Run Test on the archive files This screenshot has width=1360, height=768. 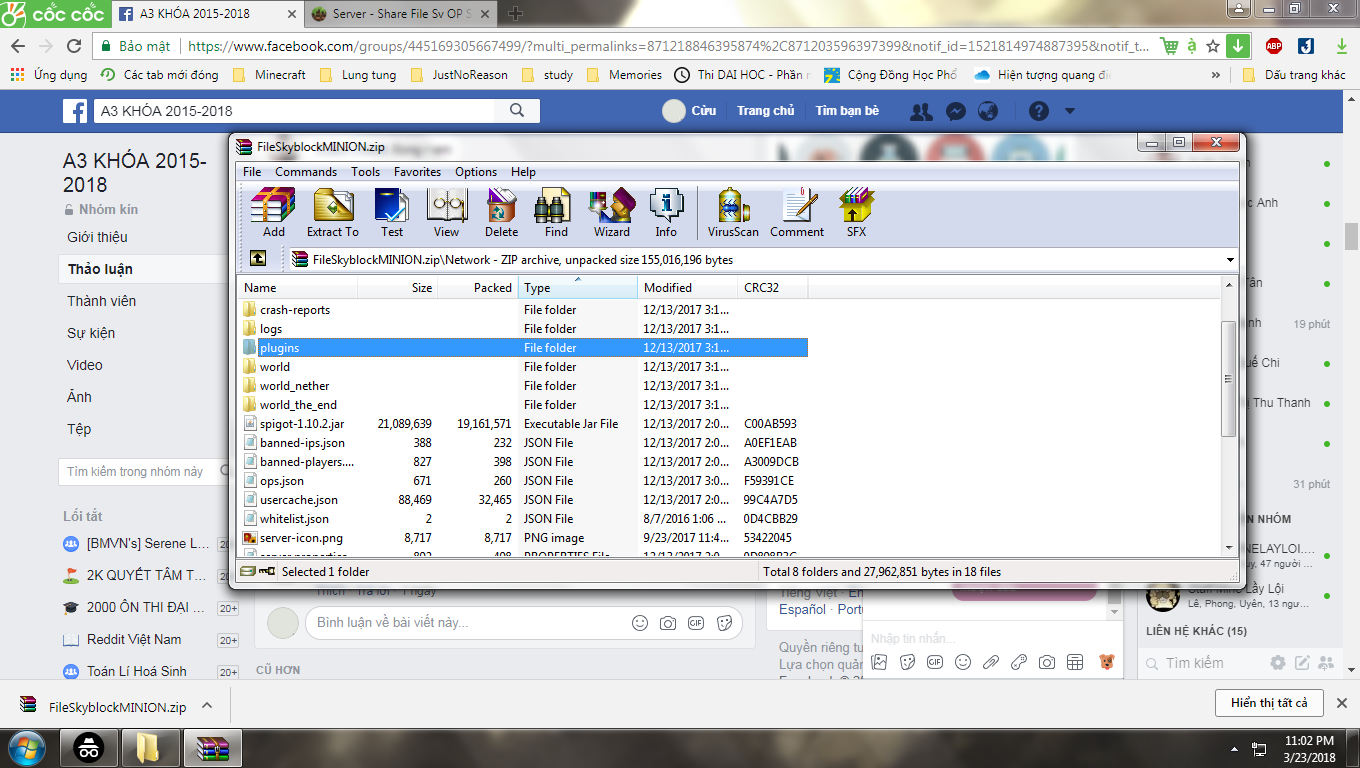coord(391,213)
